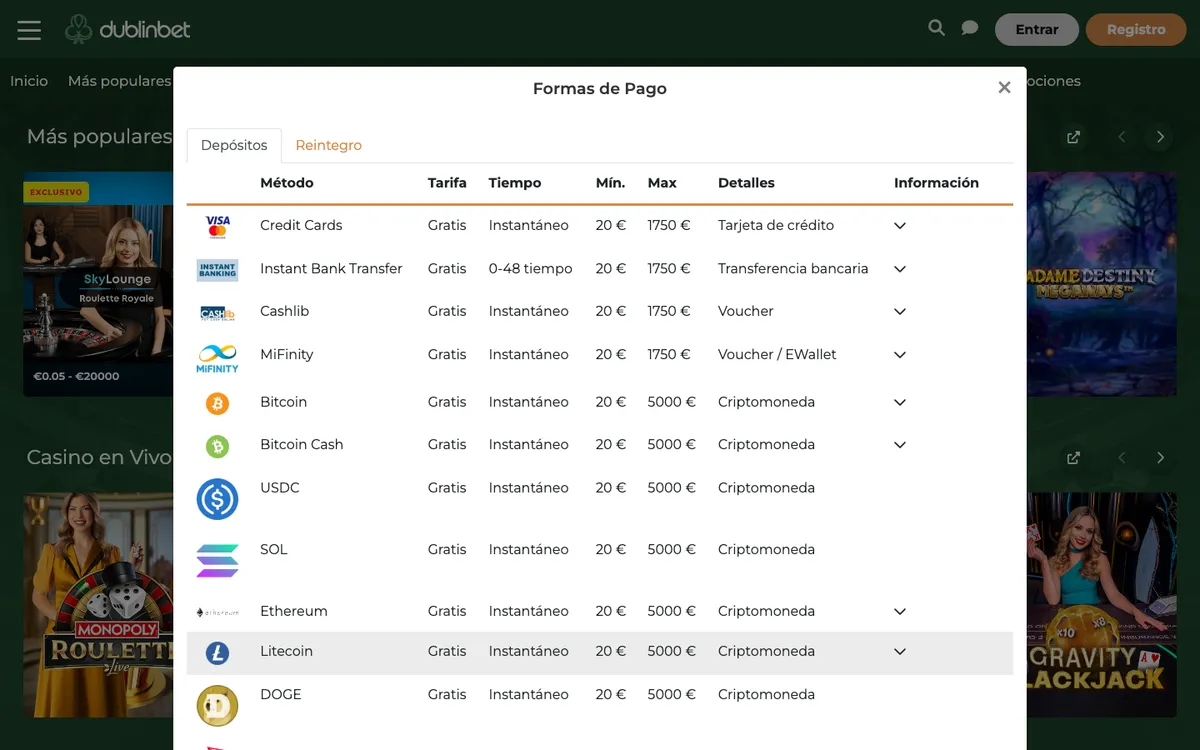Screen dimensions: 1200x750
Task: Click the EXCLUSIVO badge on SkyLounge
Action: point(56,192)
